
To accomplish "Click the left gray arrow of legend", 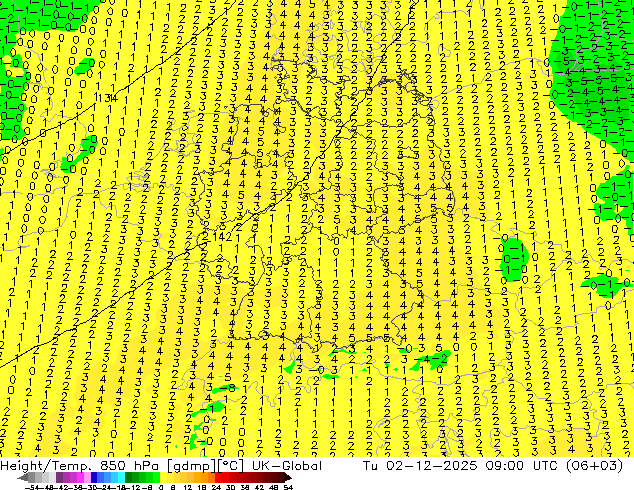I will click(x=22, y=477).
